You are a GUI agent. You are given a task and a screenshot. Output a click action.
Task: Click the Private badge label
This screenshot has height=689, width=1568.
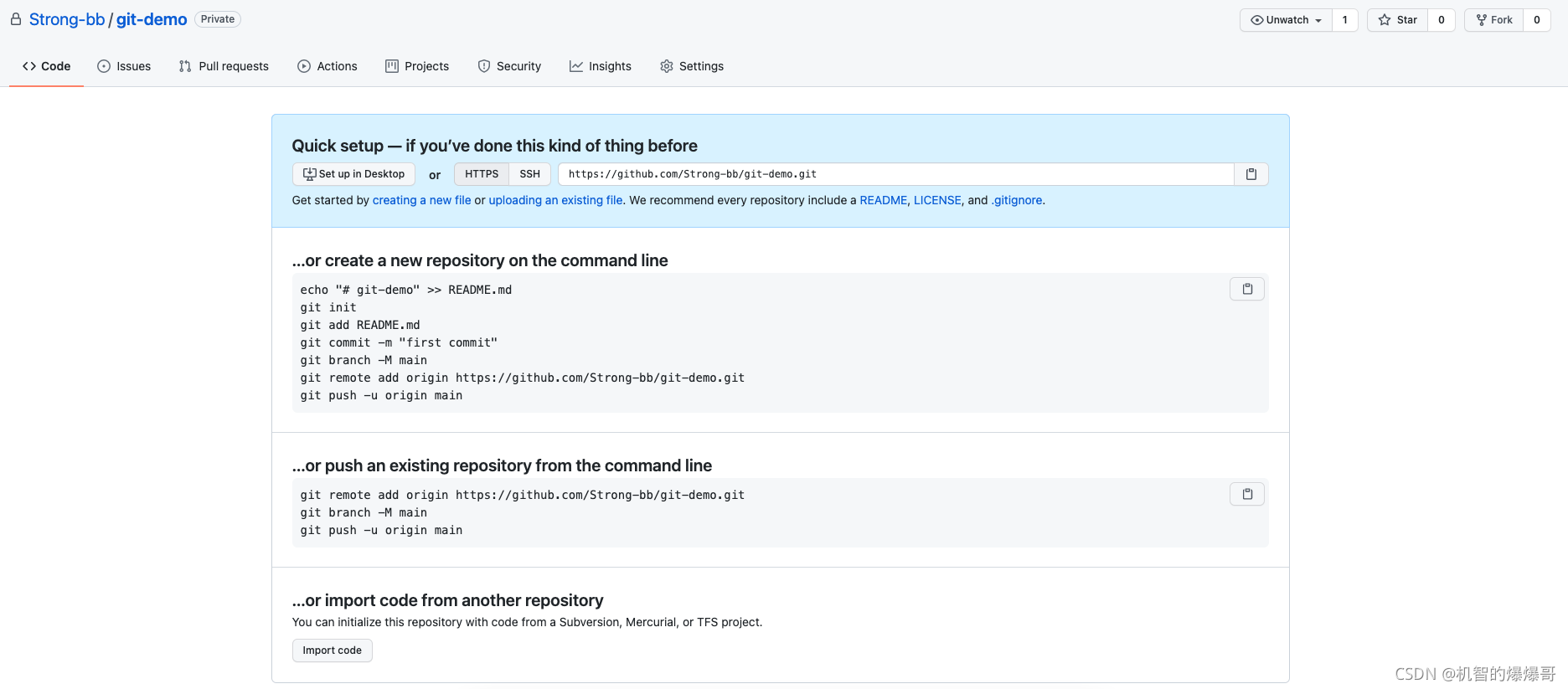(x=218, y=19)
